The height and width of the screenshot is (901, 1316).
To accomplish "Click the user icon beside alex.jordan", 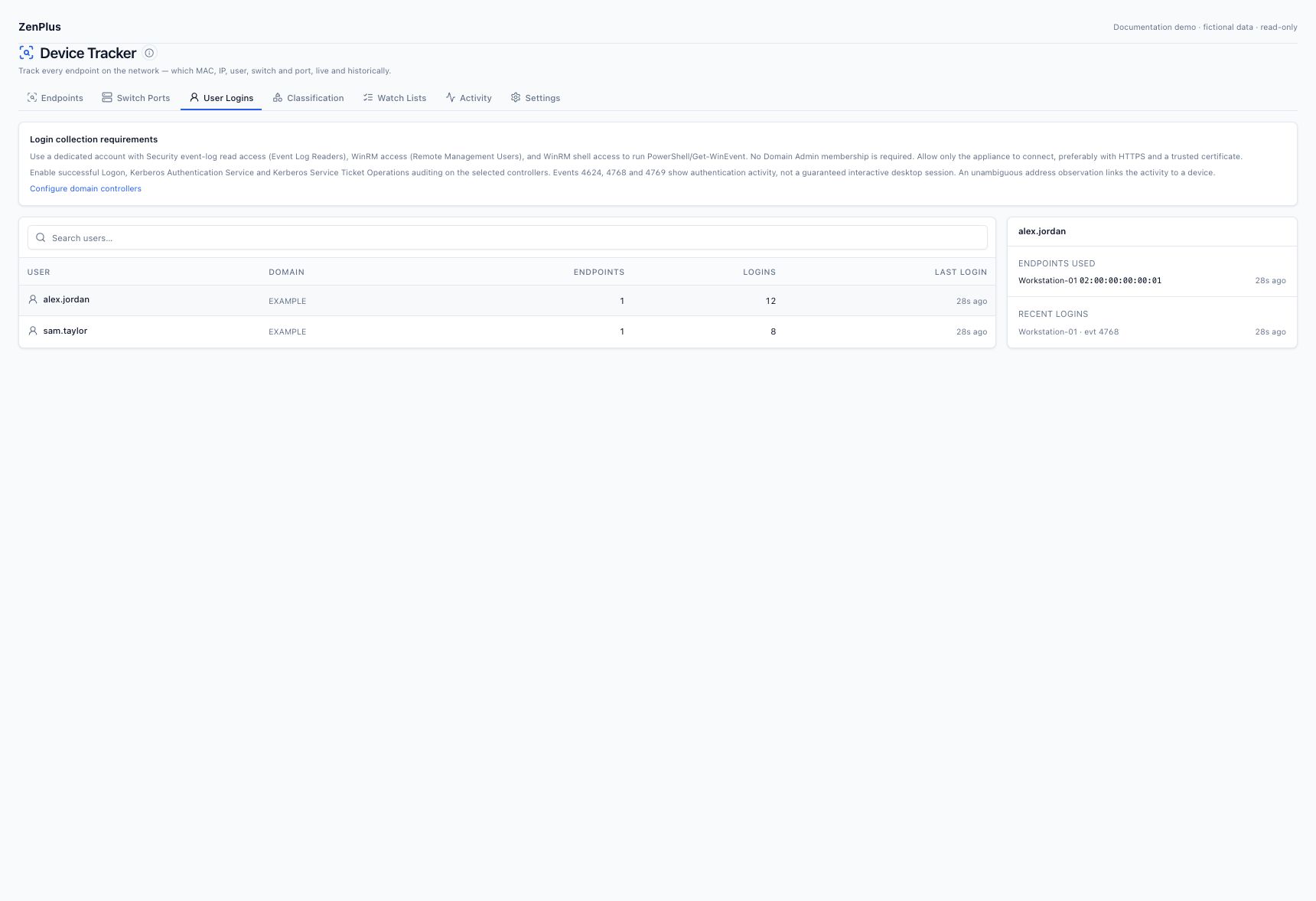I will point(33,299).
